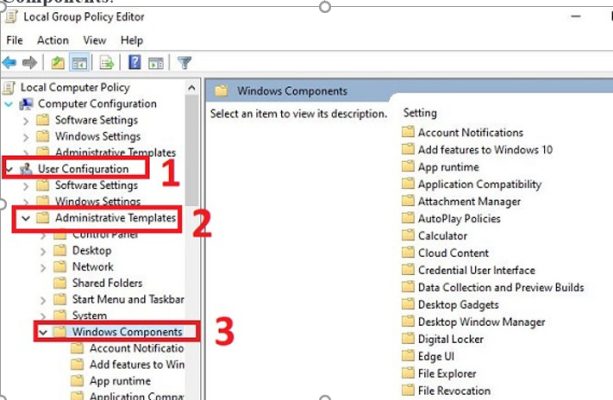Expand the Desktop tree node

(43, 251)
